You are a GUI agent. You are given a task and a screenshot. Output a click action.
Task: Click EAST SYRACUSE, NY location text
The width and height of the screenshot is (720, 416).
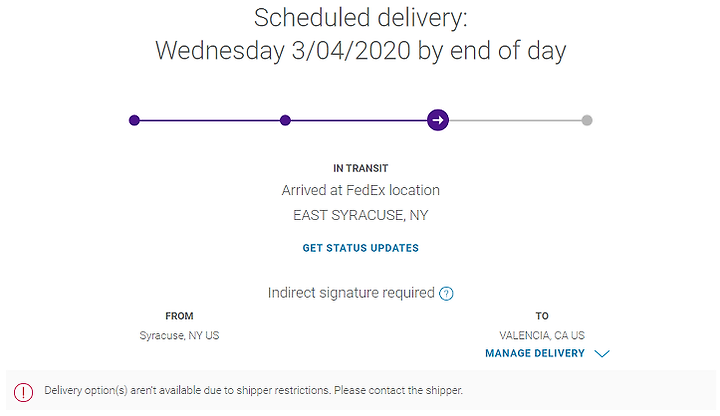tap(360, 215)
